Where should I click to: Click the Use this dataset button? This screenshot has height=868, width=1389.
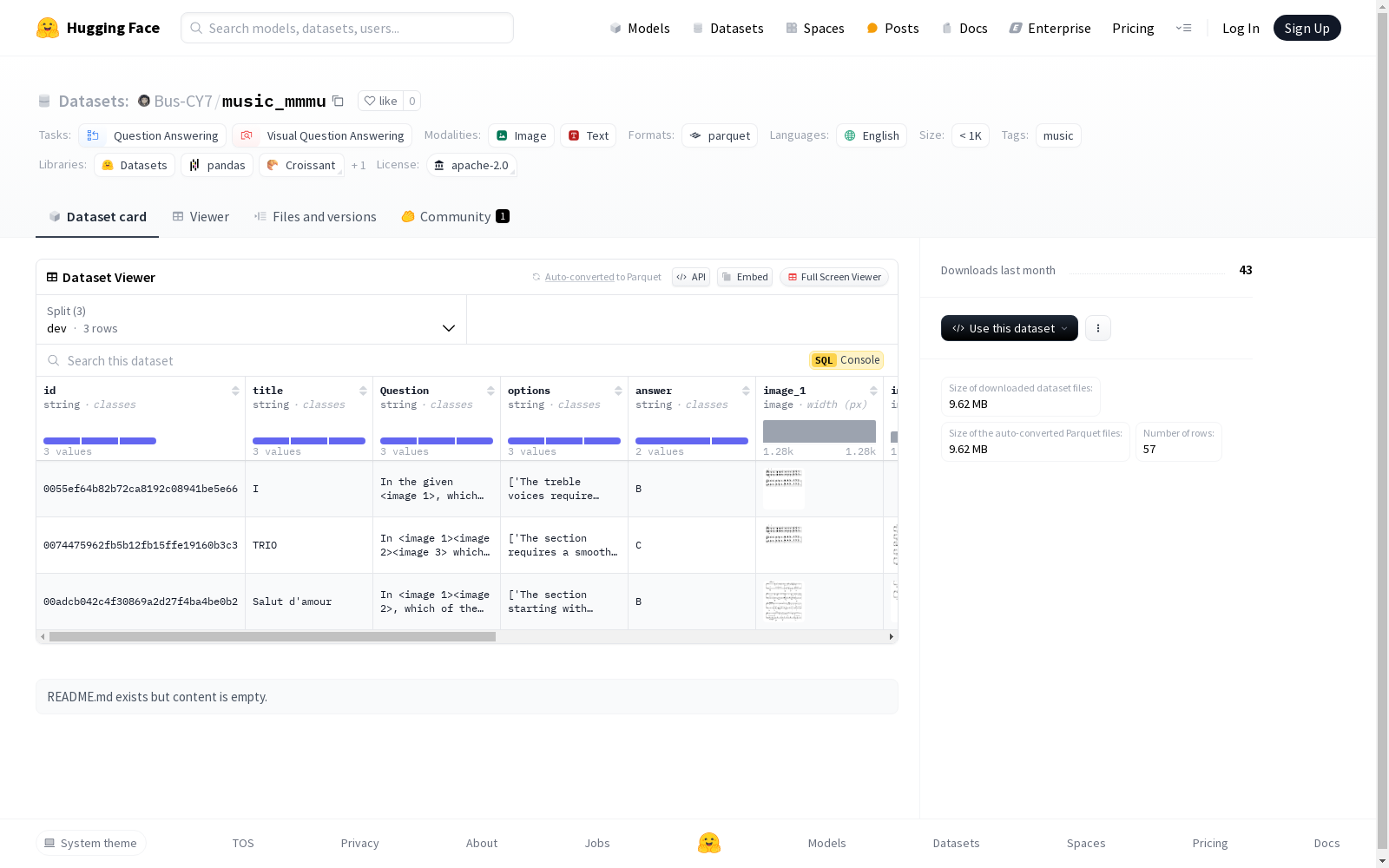1010,328
